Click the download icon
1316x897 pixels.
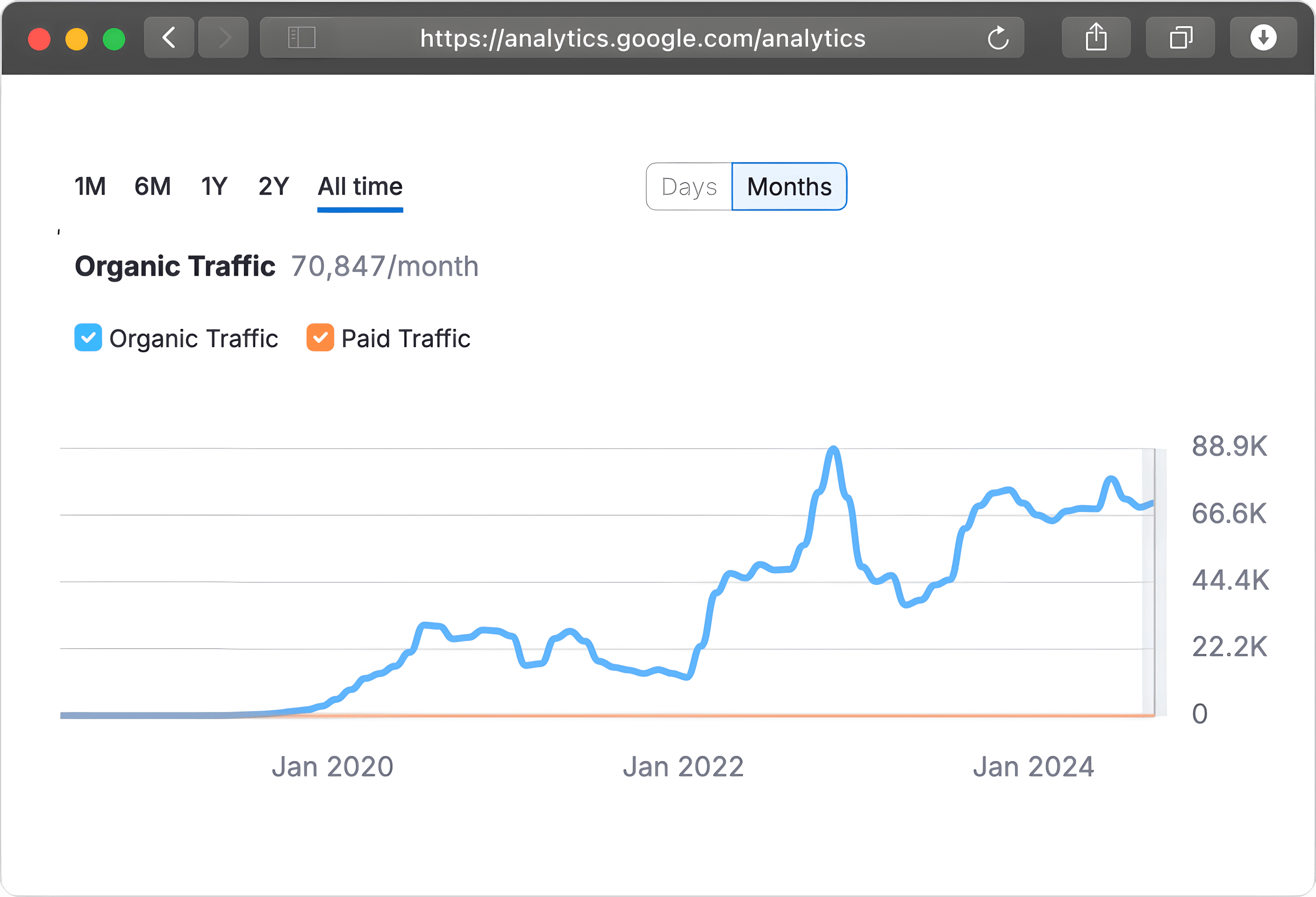[1261, 38]
